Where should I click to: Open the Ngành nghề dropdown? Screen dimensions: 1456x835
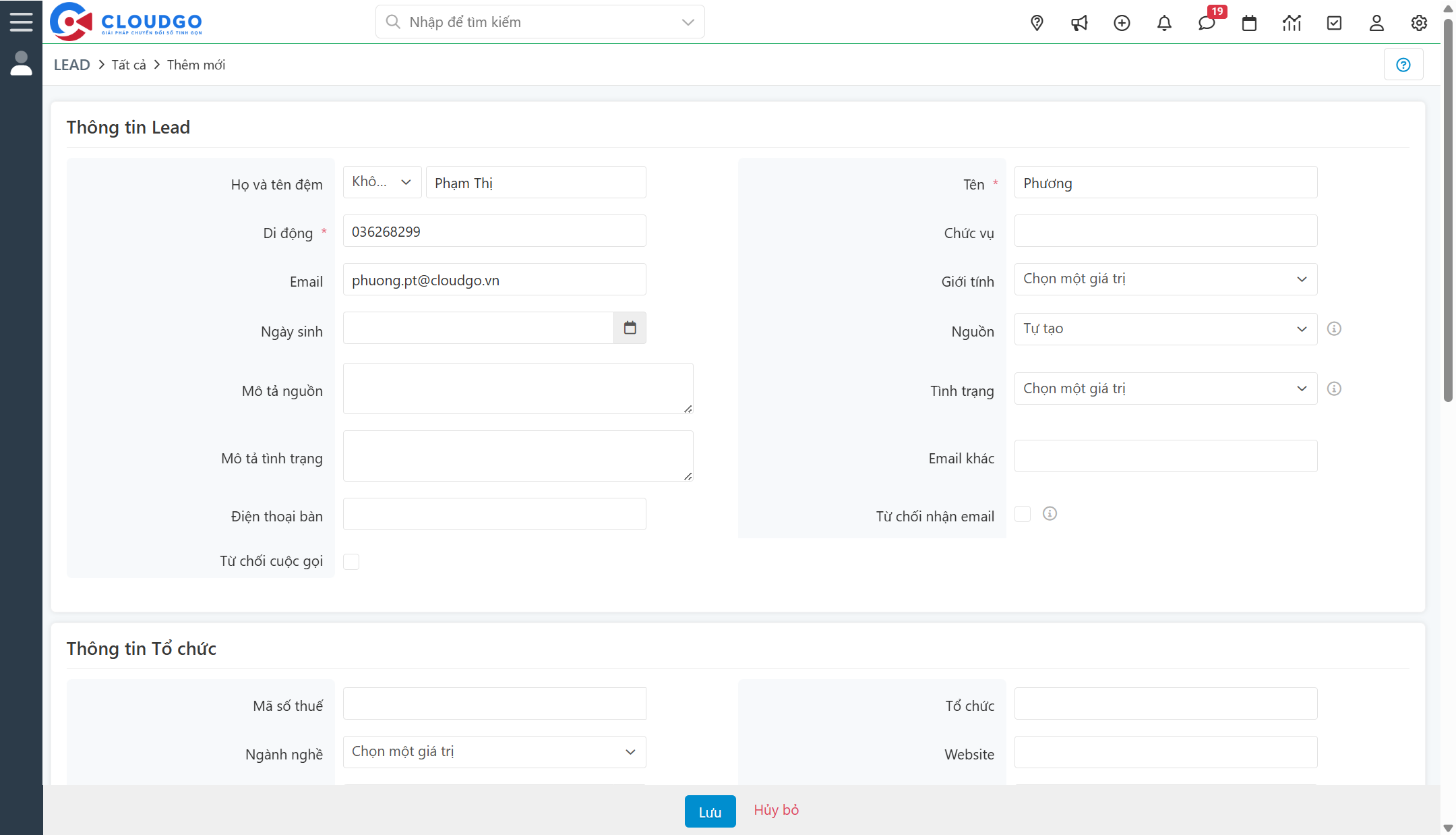[x=494, y=752]
